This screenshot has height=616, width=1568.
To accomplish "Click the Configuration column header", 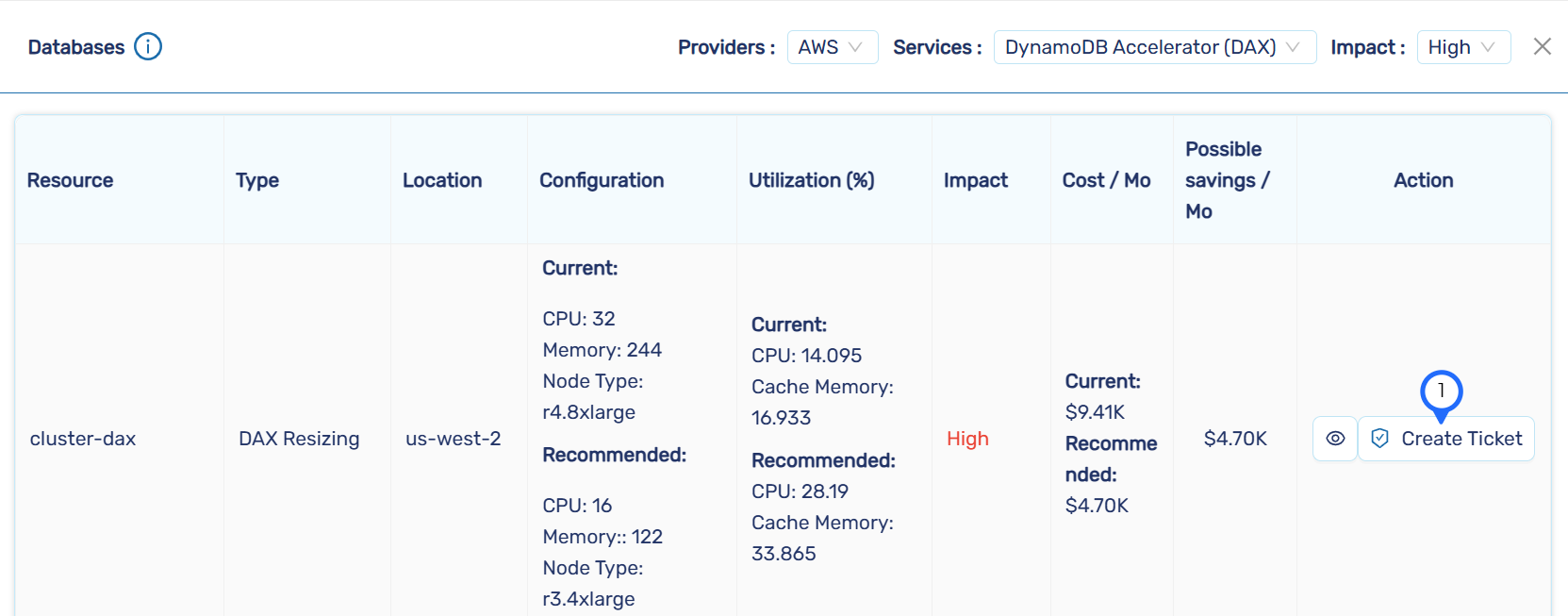I will tap(602, 180).
